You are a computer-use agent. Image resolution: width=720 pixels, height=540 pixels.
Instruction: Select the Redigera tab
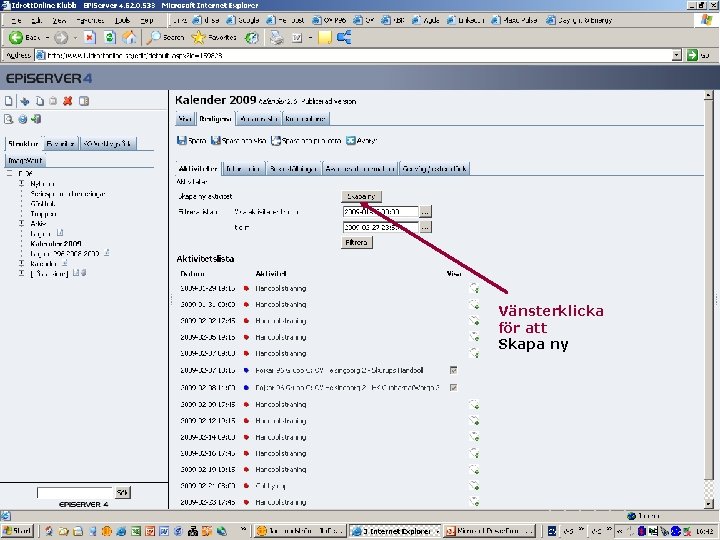(x=215, y=119)
